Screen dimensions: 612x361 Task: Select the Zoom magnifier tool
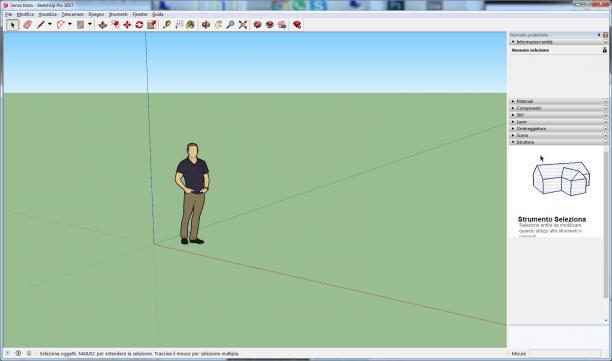tap(230, 25)
